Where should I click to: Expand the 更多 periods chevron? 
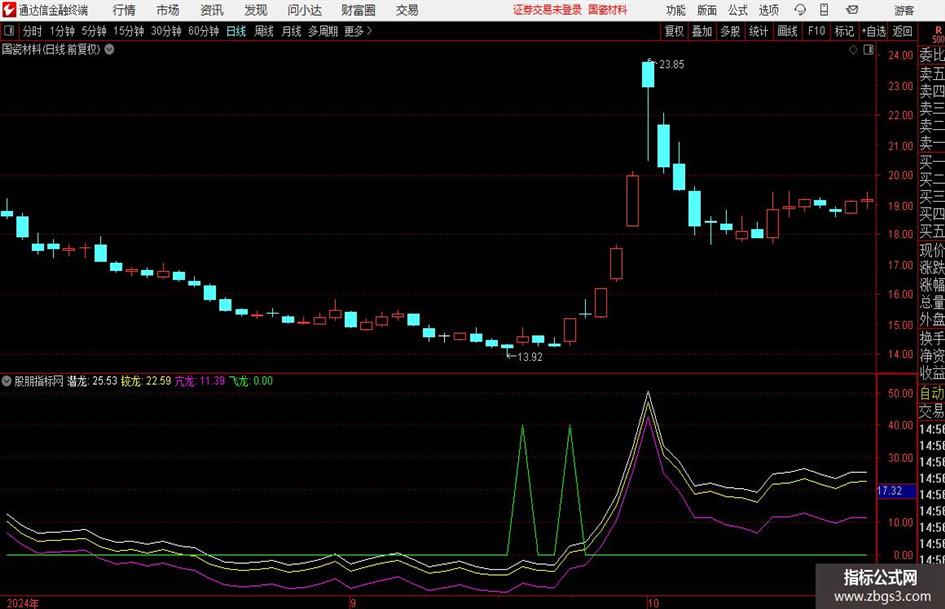pos(369,31)
